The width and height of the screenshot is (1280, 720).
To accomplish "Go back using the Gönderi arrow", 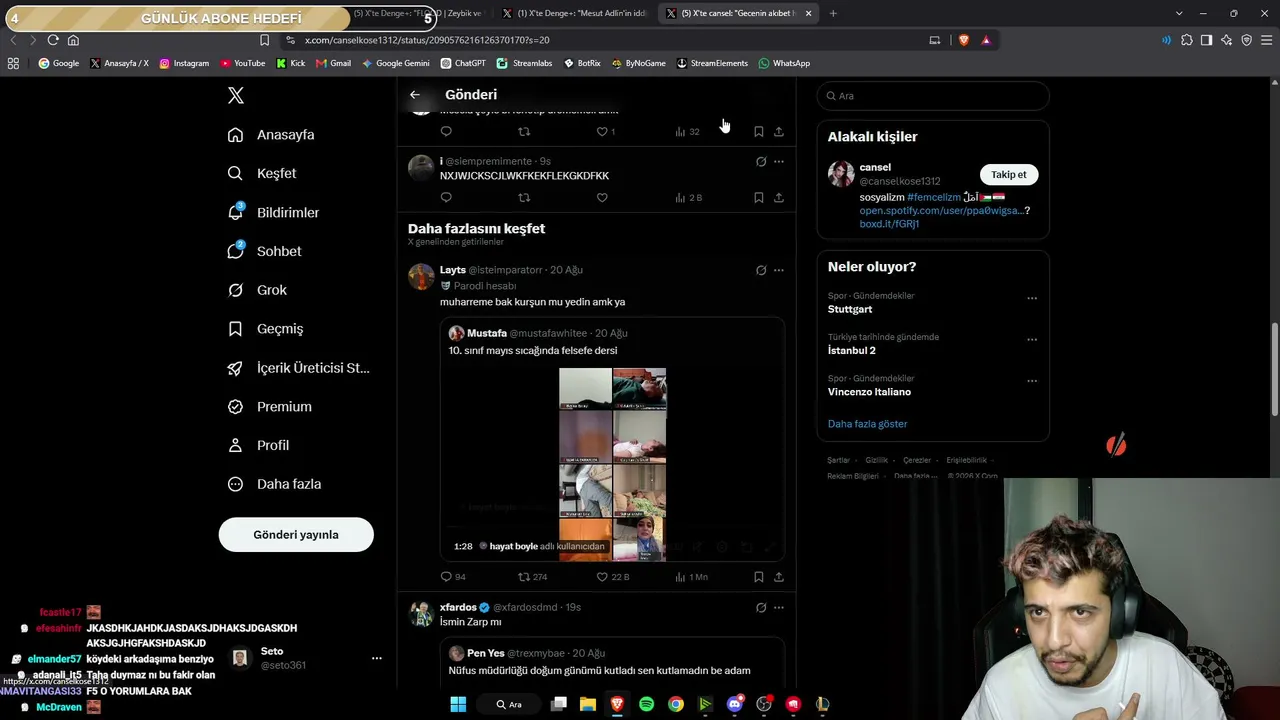I will 415,95.
